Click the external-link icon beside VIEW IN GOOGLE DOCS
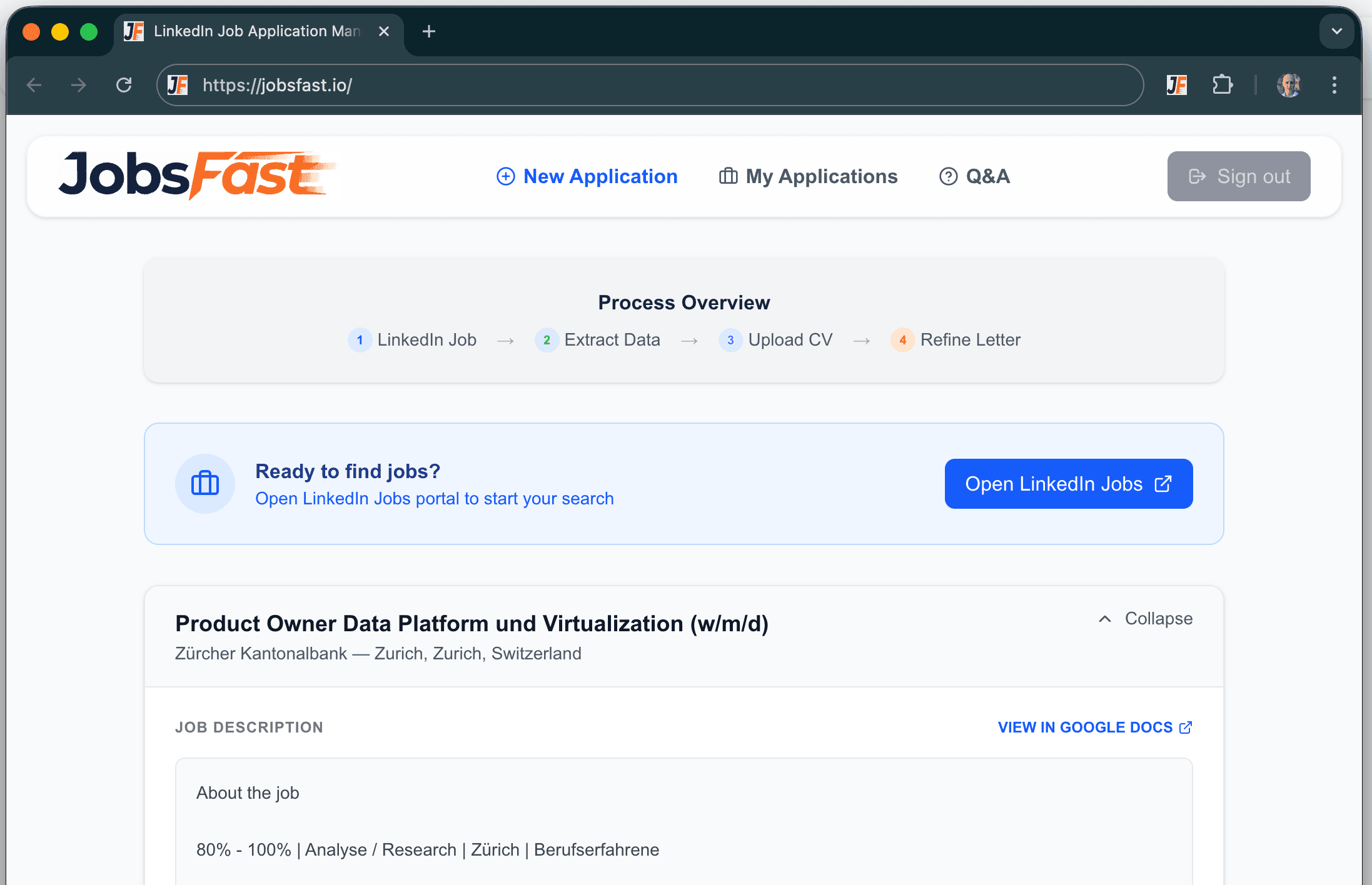1372x885 pixels. (1186, 727)
